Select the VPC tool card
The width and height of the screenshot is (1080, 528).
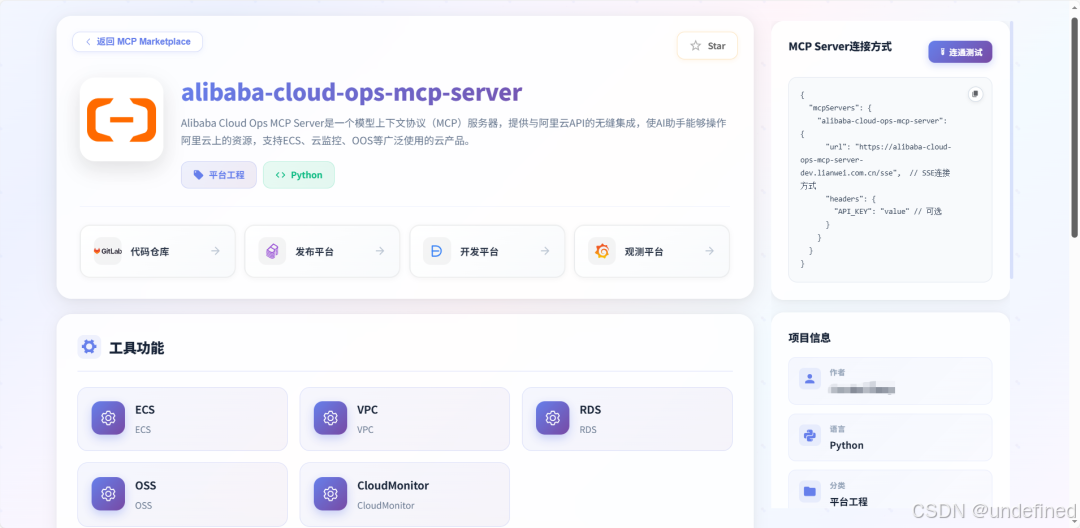pos(405,419)
